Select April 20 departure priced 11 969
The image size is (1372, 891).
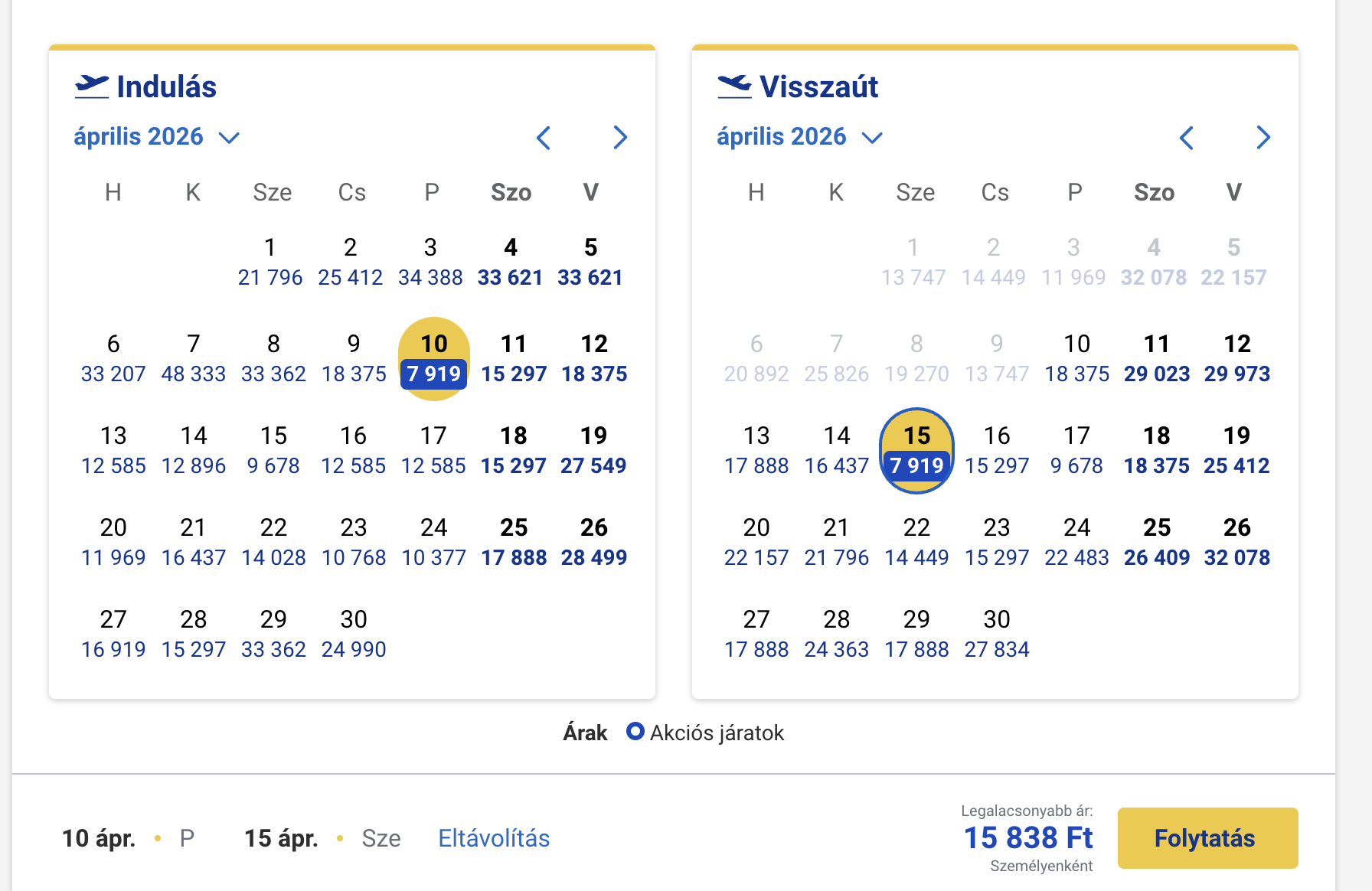(113, 542)
